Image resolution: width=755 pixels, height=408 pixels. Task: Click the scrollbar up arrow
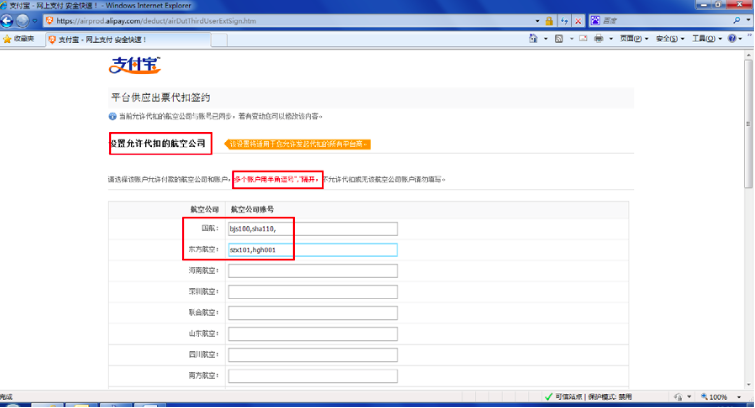coord(749,55)
